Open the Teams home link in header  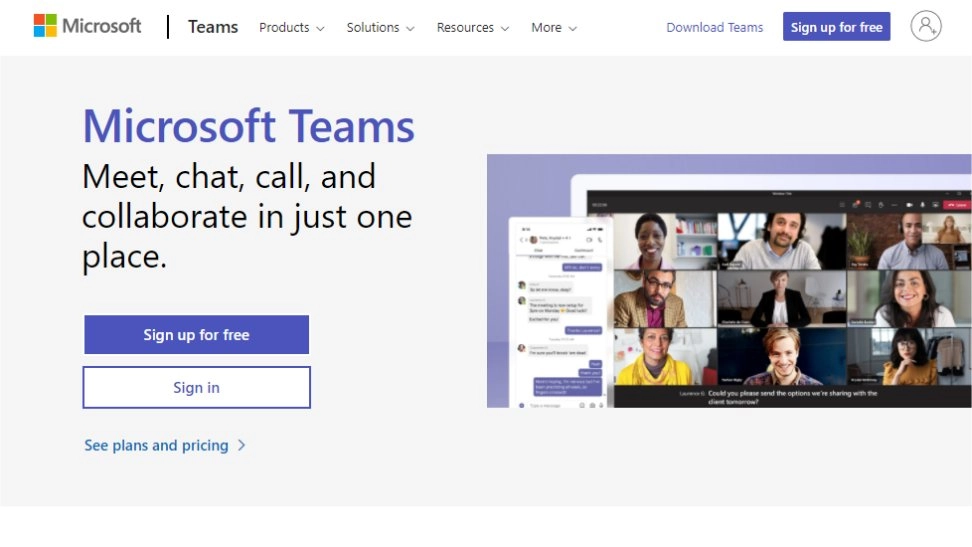click(x=213, y=27)
